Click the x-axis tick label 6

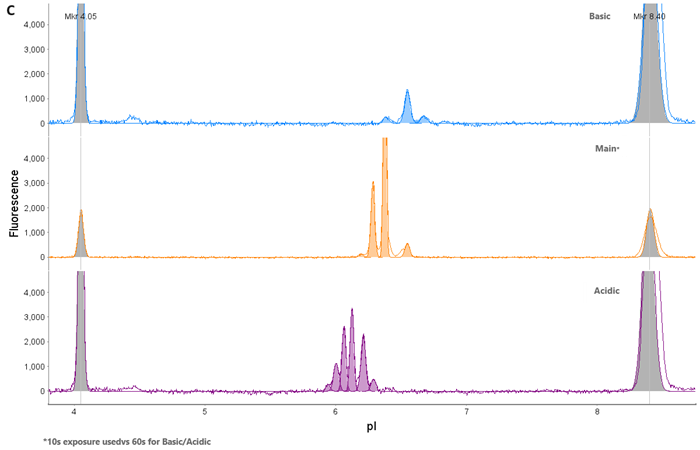click(335, 411)
